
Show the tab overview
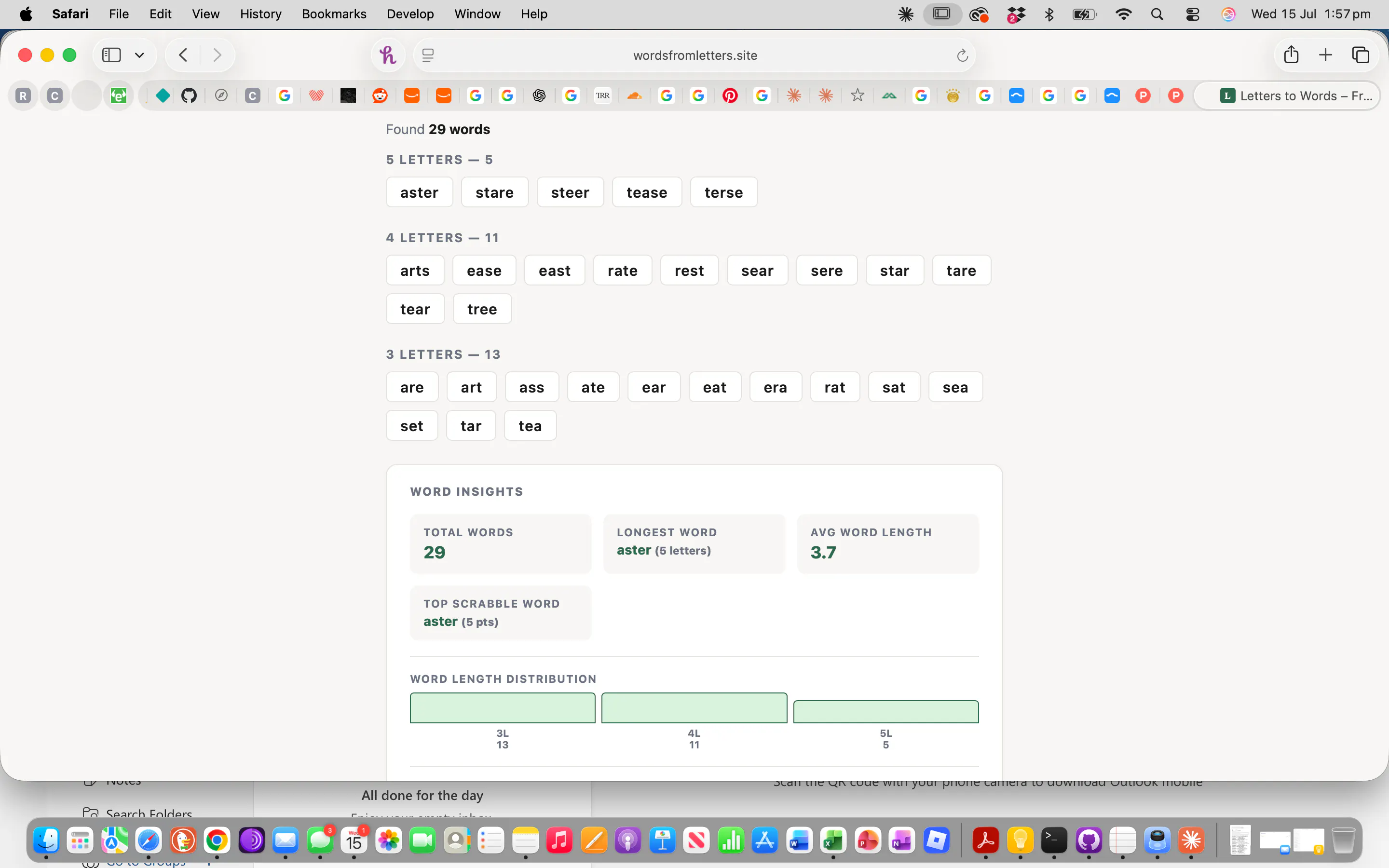[x=1360, y=55]
